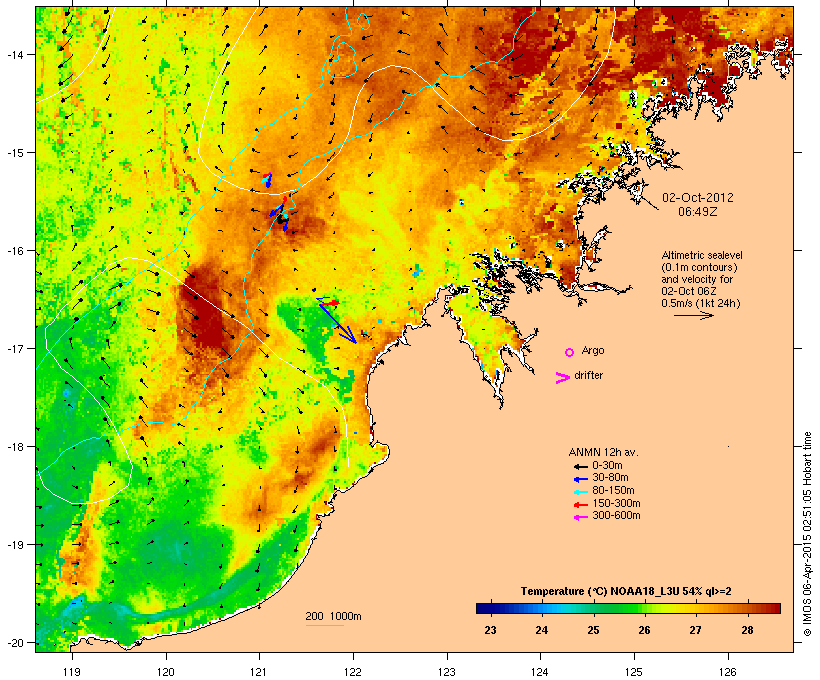Screen dimensions: 820x680
Task: Click the dark red end of the color bar
Action: (x=776, y=608)
